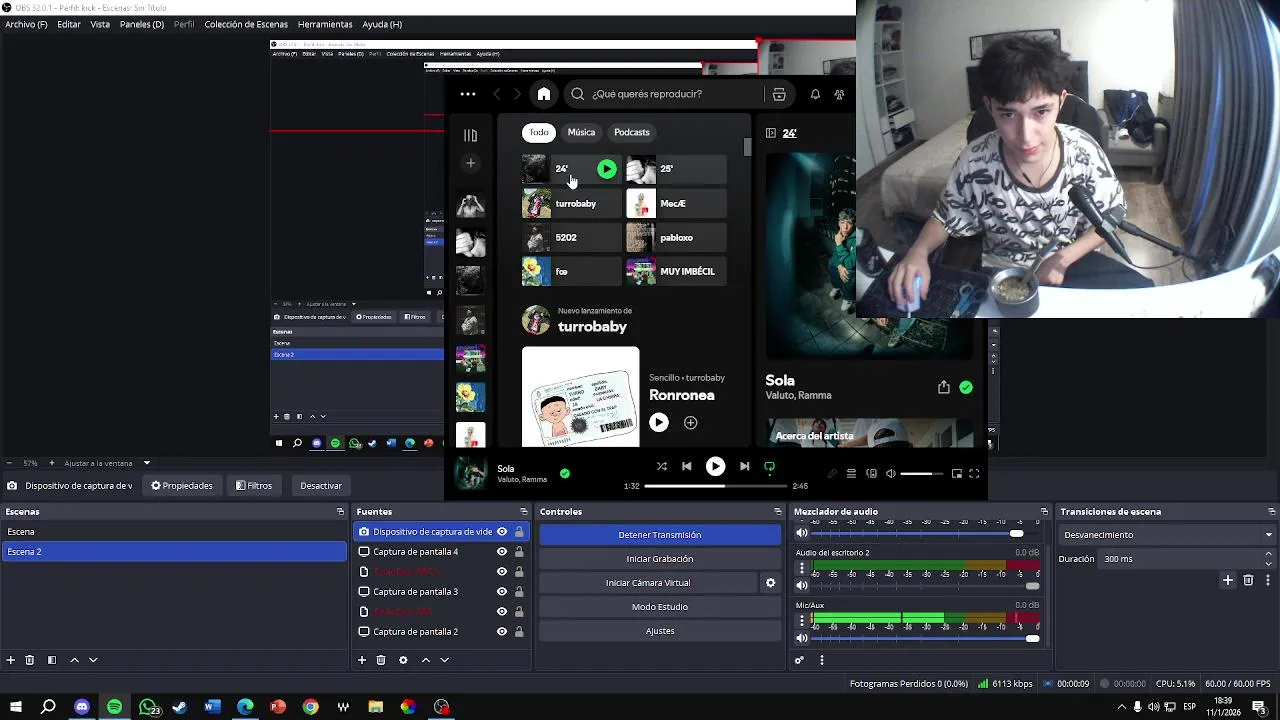Screen dimensions: 1280x720
Task: Open advanced audio properties gears icon
Action: 799,660
